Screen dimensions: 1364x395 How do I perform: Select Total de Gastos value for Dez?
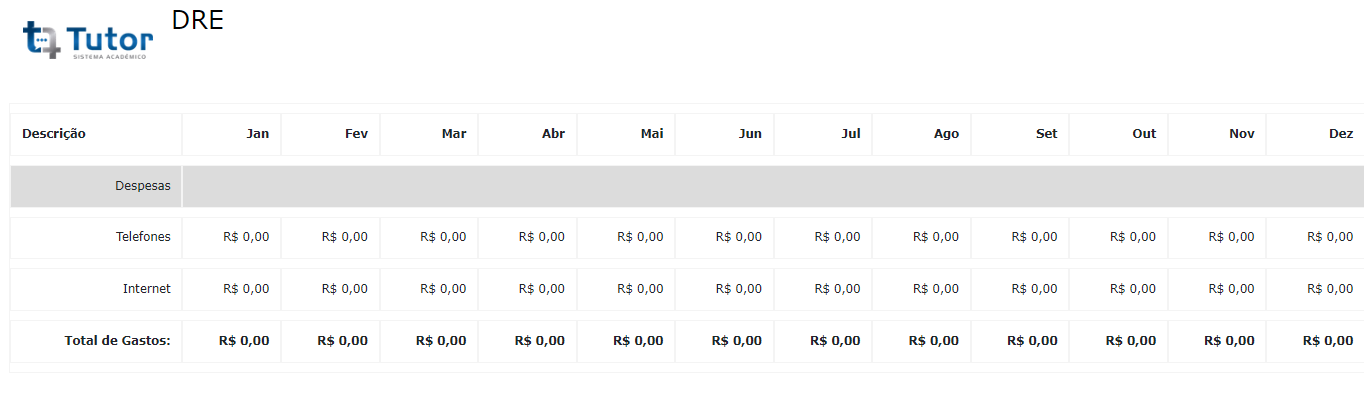pyautogui.click(x=1328, y=341)
